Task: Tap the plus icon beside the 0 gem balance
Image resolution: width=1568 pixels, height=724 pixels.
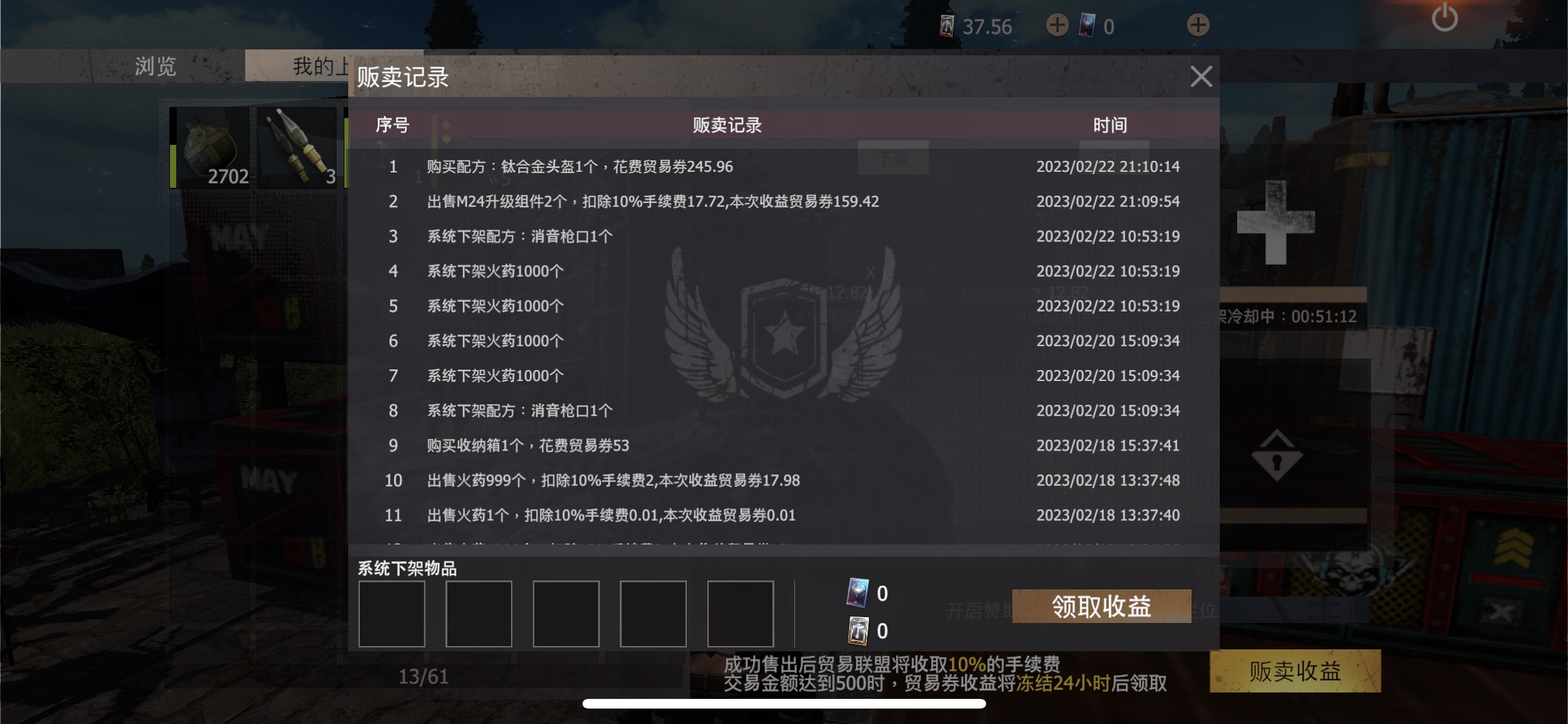Action: click(1198, 25)
